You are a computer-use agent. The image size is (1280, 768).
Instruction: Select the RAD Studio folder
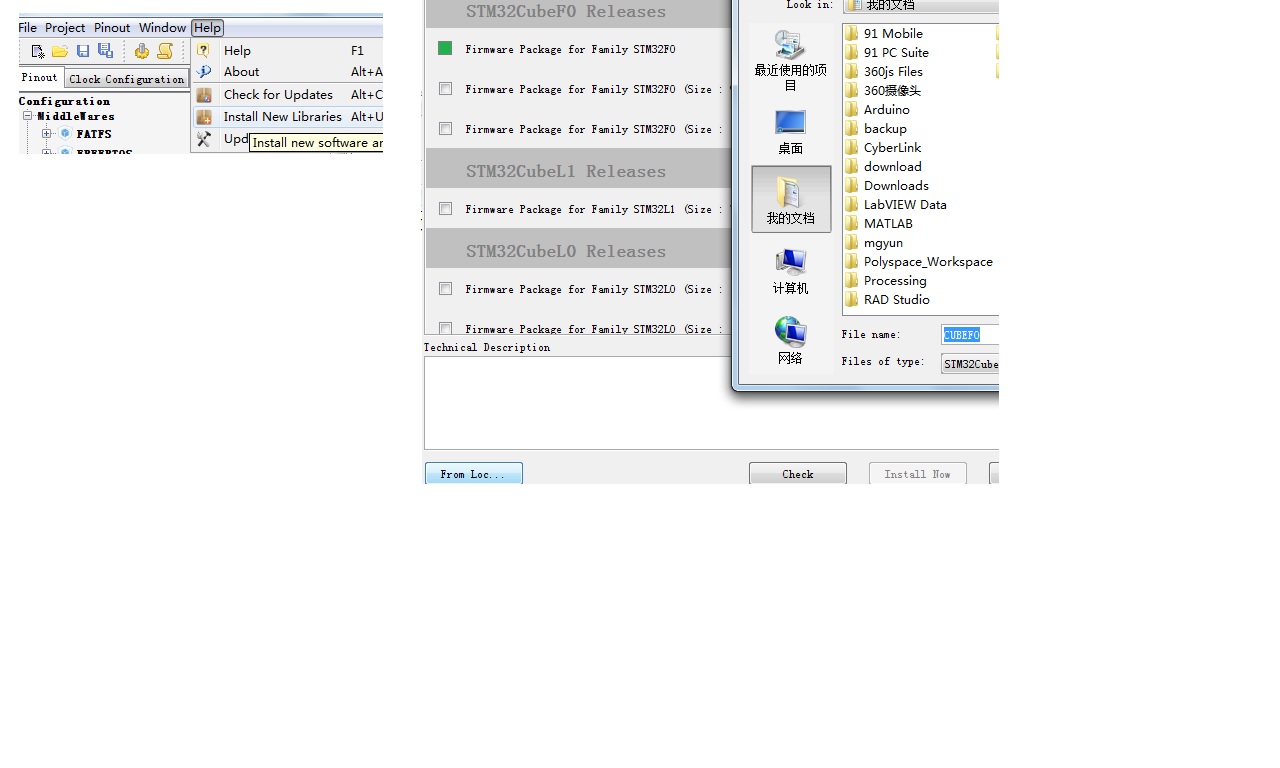[x=887, y=300]
